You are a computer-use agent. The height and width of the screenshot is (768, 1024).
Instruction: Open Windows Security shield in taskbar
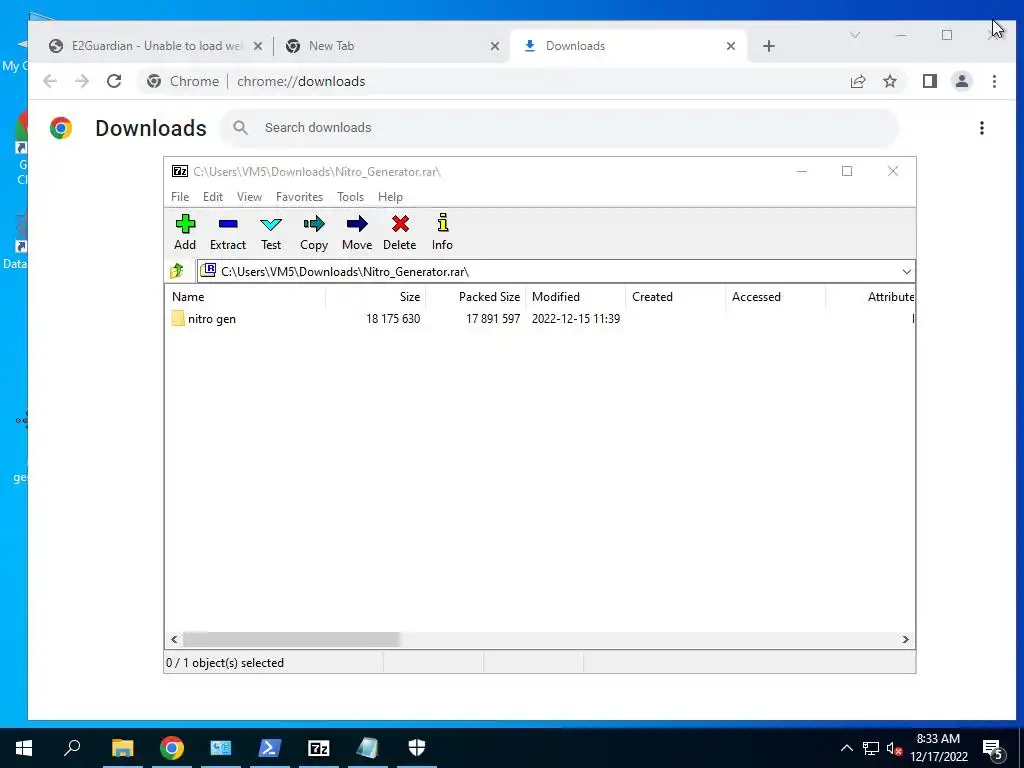click(x=417, y=748)
